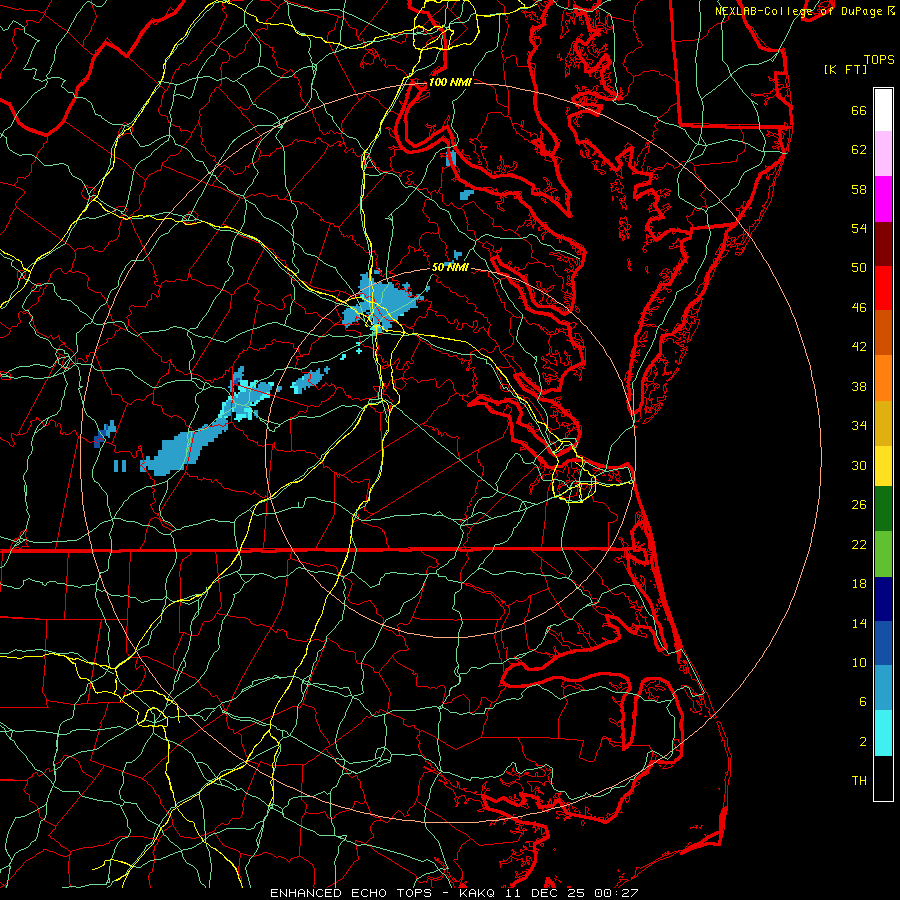900x900 pixels.
Task: Click the "[K FT]" units label
Action: click(x=845, y=70)
